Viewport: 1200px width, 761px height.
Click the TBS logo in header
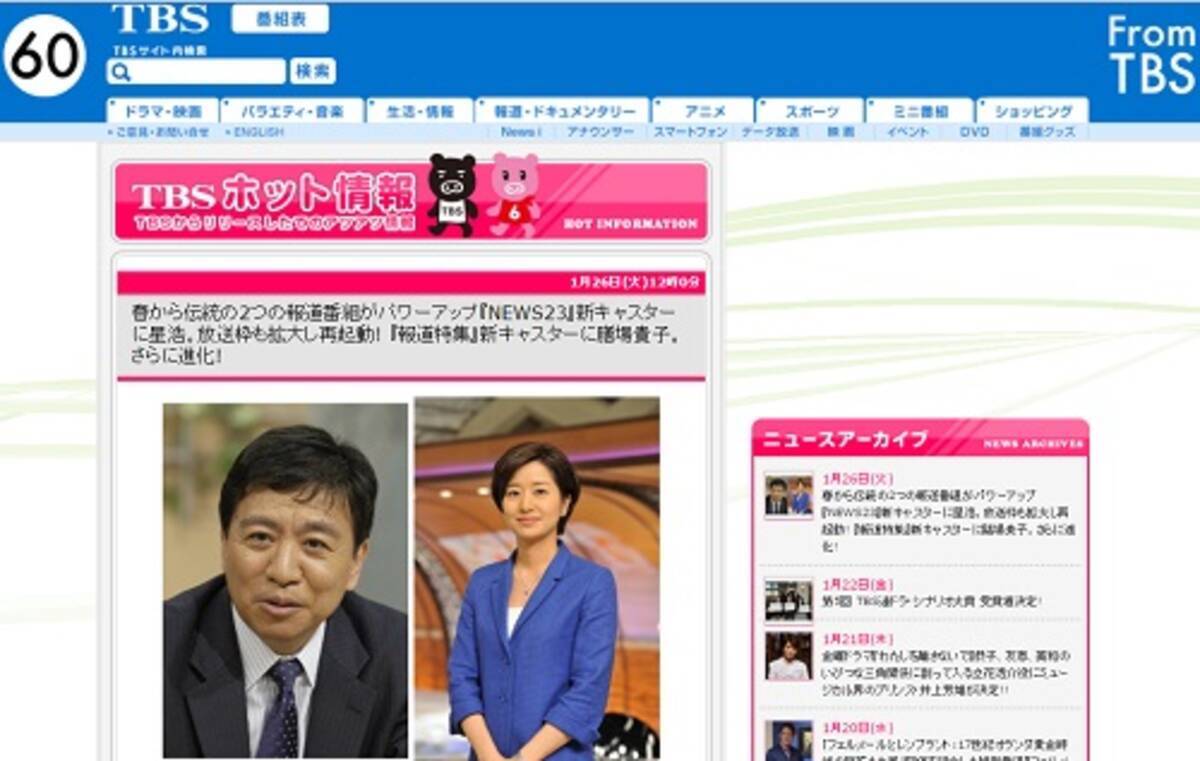(160, 19)
